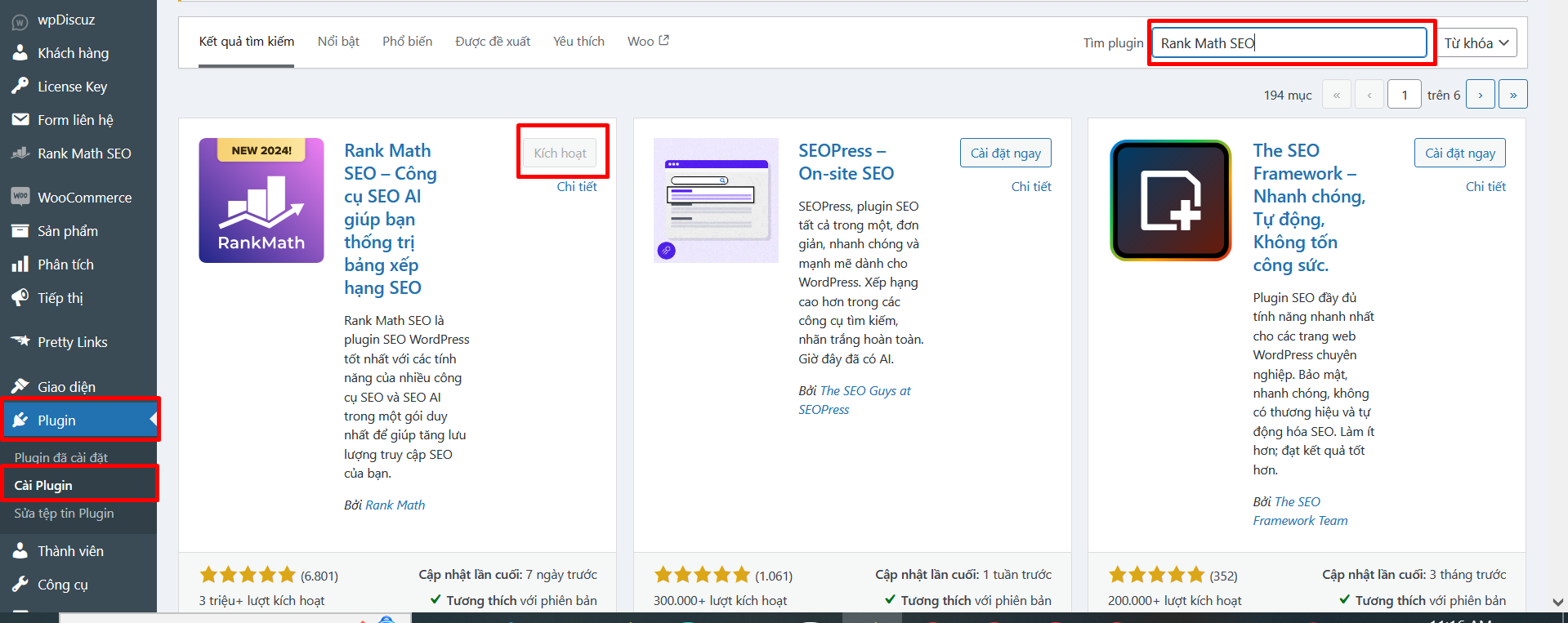The image size is (1568, 623).
Task: Click the Pretty Links star icon
Action: point(20,341)
